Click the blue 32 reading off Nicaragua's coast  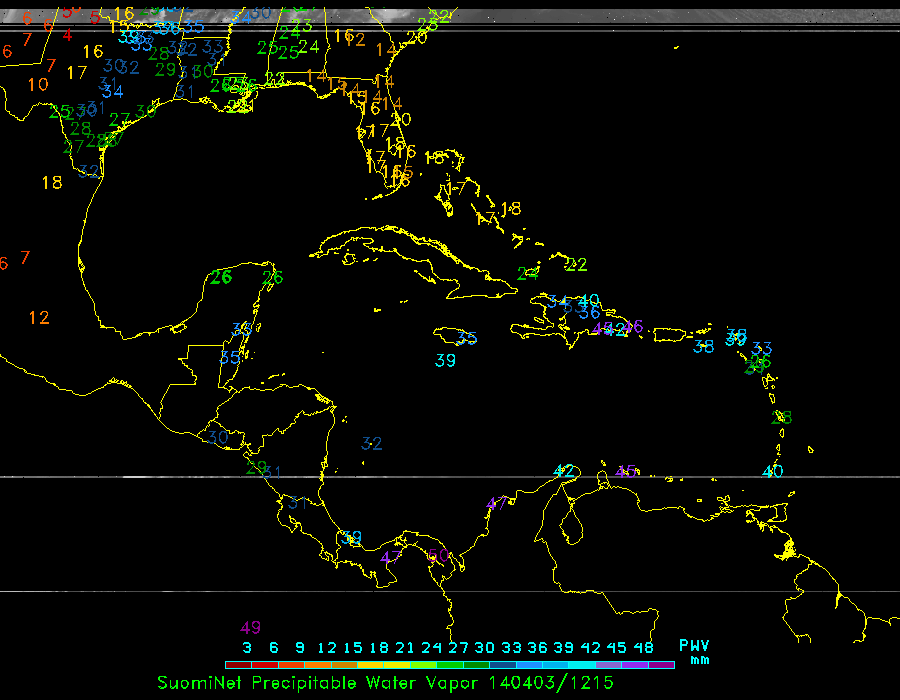click(372, 443)
